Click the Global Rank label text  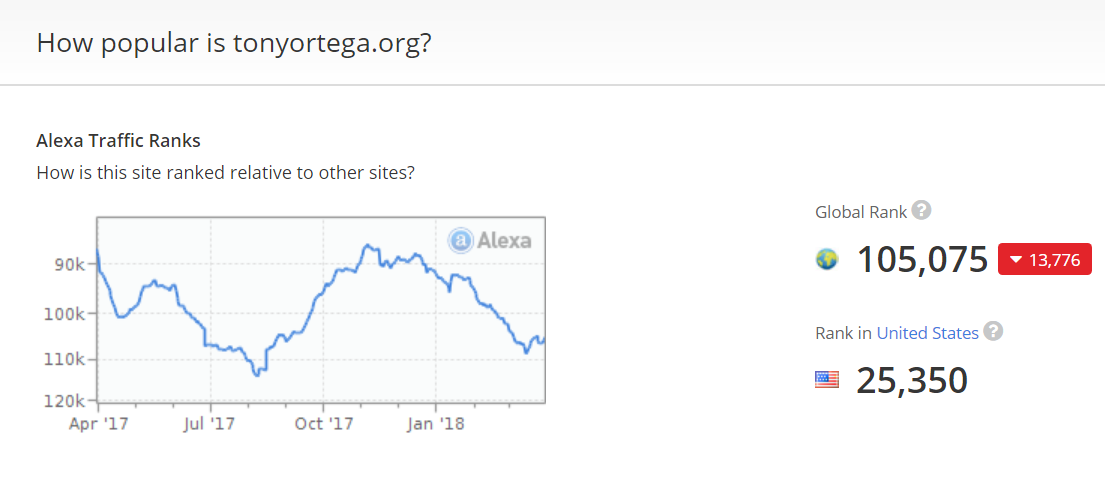point(861,212)
